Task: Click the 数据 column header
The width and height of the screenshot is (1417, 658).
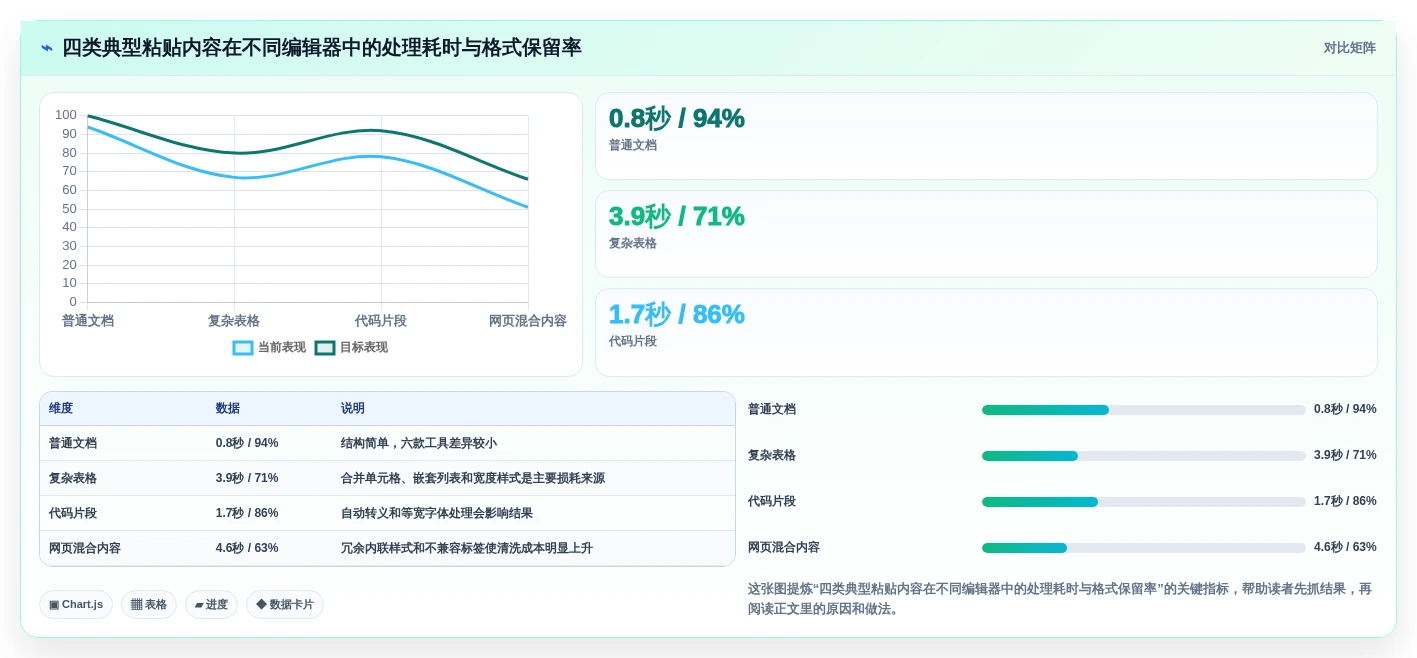Action: point(228,408)
